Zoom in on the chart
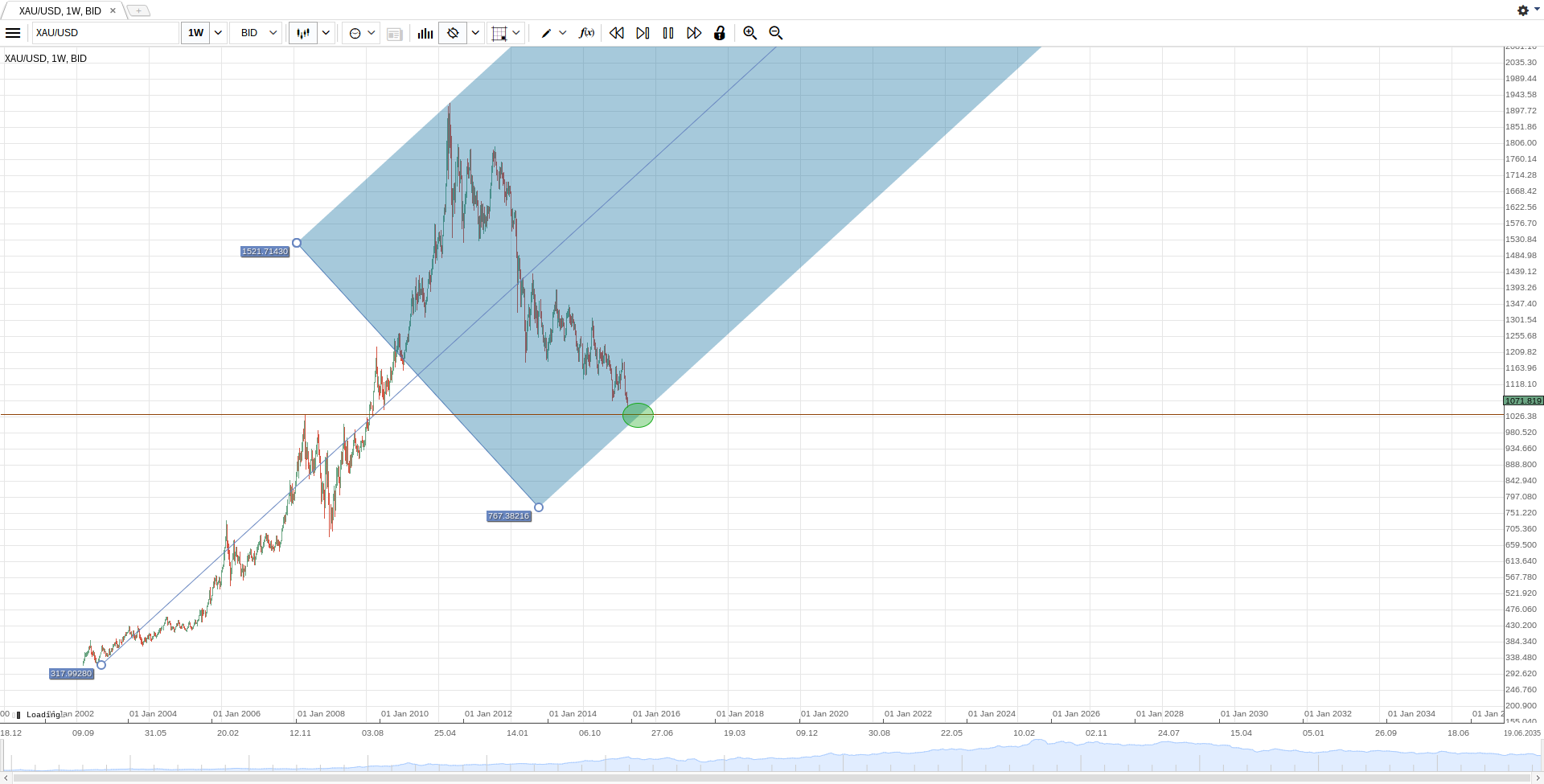This screenshot has height=784, width=1544. [749, 33]
